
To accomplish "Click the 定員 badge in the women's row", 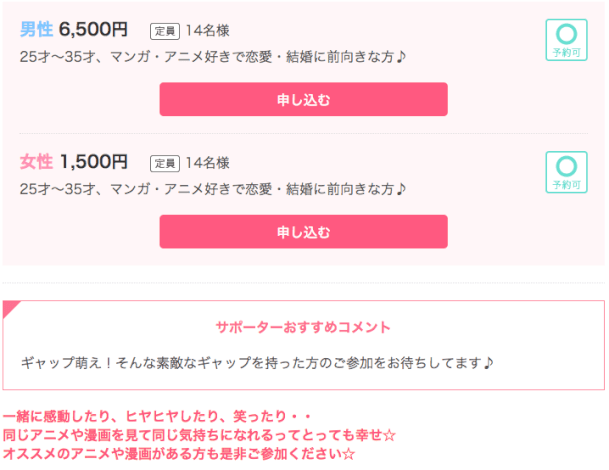I will pyautogui.click(x=165, y=164).
